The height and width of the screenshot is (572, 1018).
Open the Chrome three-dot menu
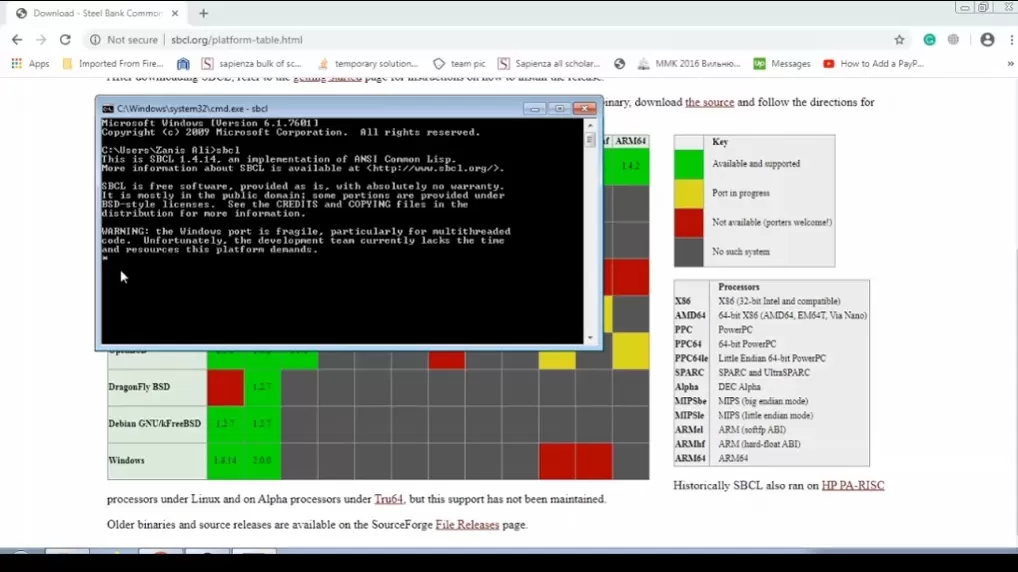pos(1009,40)
